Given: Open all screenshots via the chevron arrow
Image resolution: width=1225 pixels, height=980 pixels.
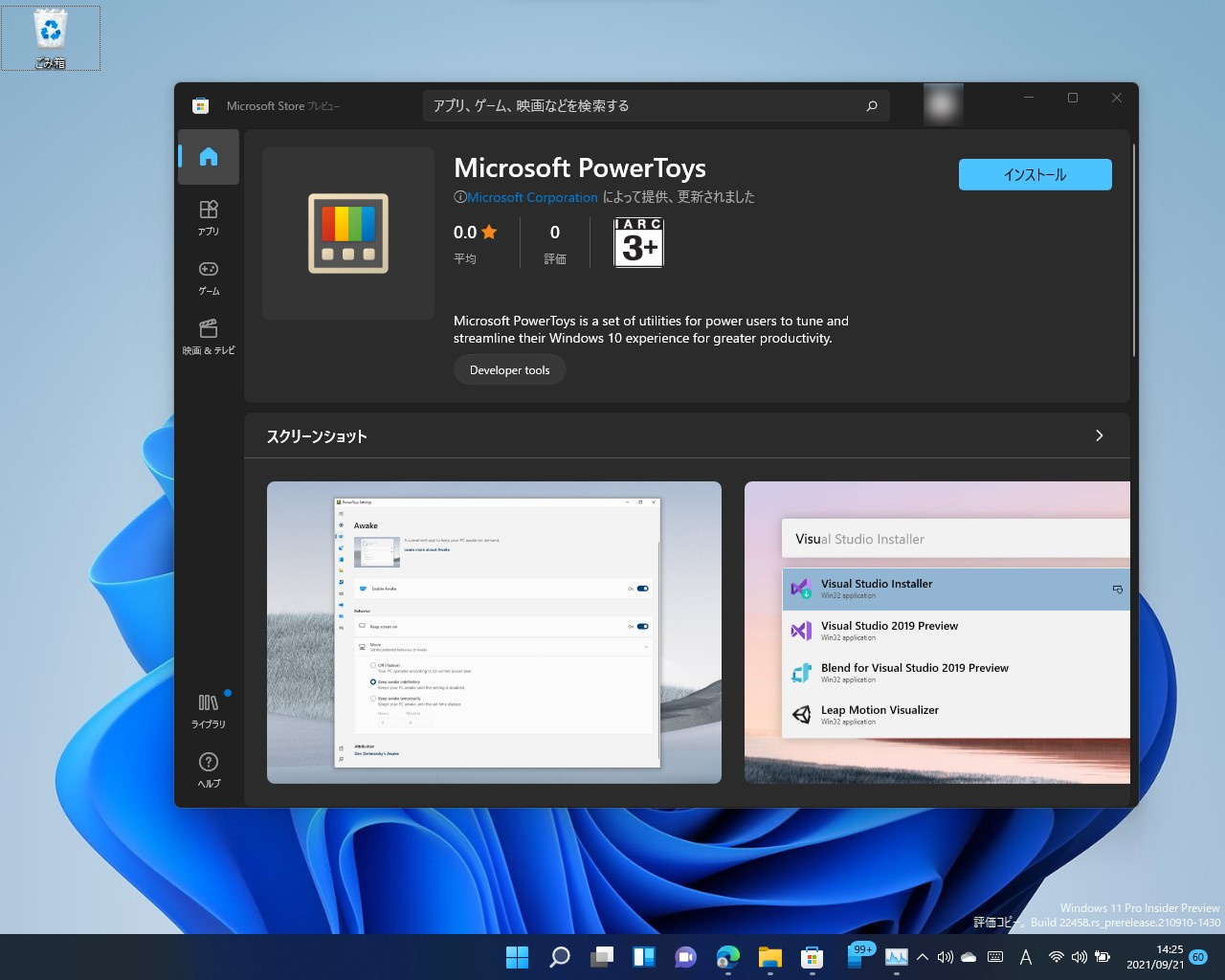Looking at the screenshot, I should pyautogui.click(x=1099, y=435).
